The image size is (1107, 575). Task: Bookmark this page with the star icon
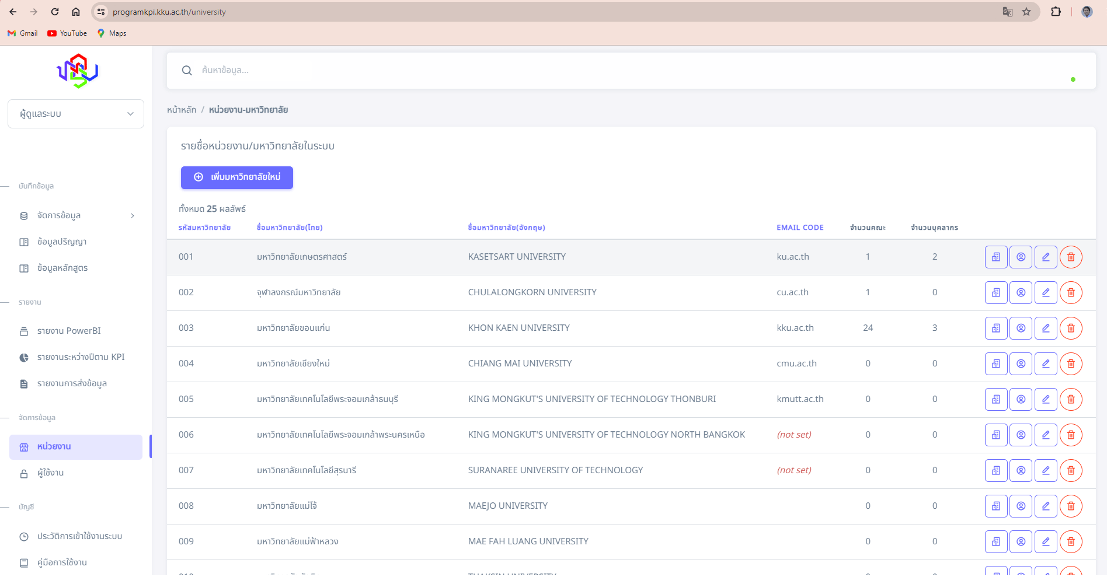(x=1026, y=12)
